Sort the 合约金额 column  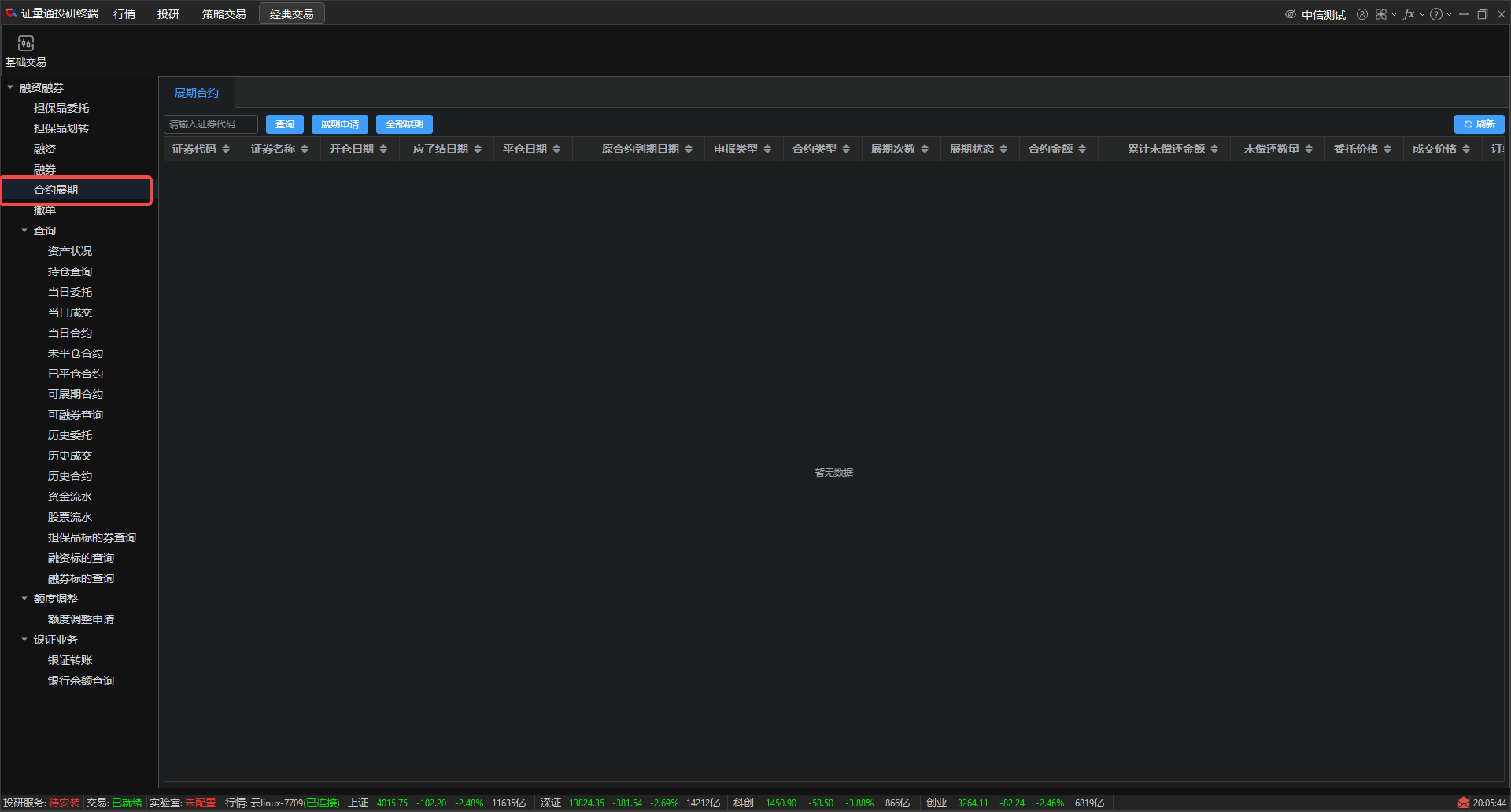point(1082,149)
